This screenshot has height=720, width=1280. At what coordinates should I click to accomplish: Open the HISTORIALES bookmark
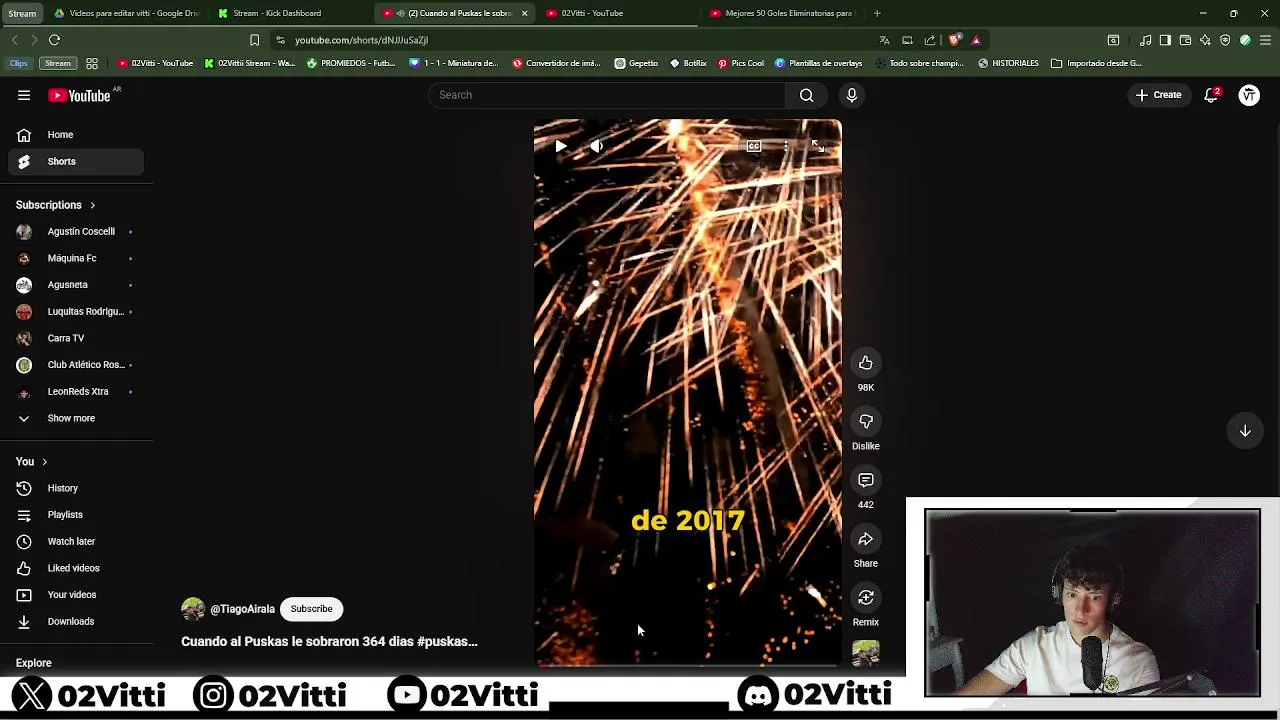click(1008, 63)
